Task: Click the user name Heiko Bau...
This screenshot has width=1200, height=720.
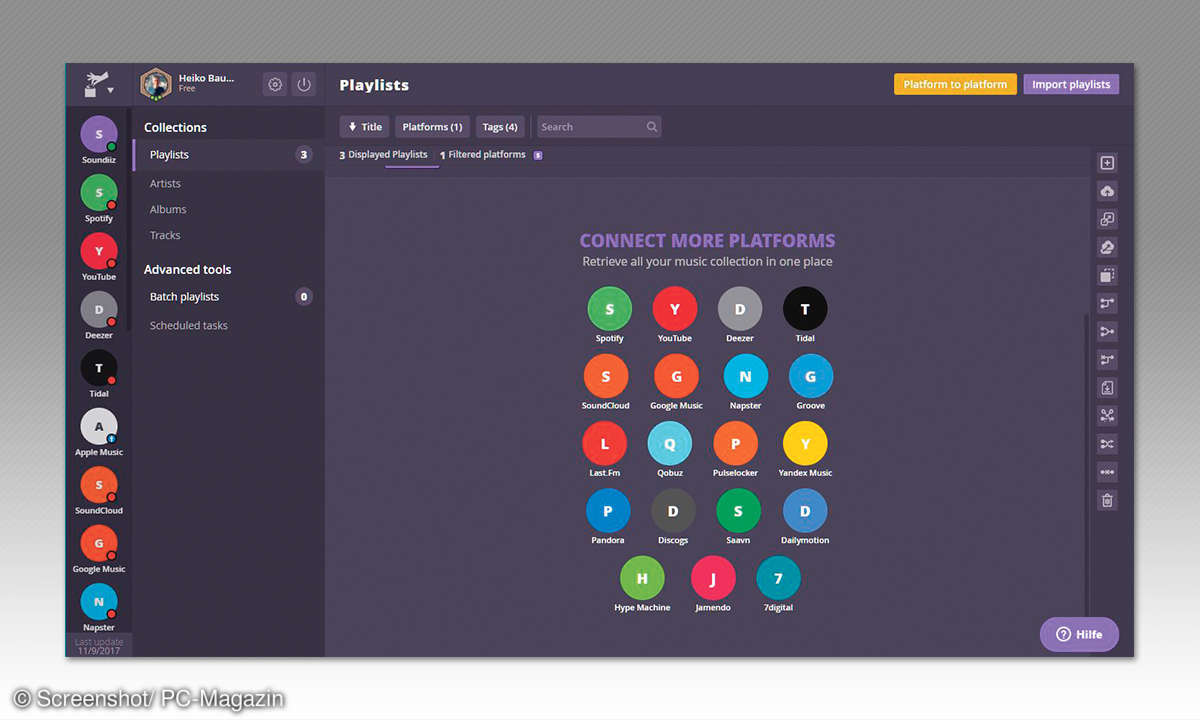Action: (x=206, y=78)
